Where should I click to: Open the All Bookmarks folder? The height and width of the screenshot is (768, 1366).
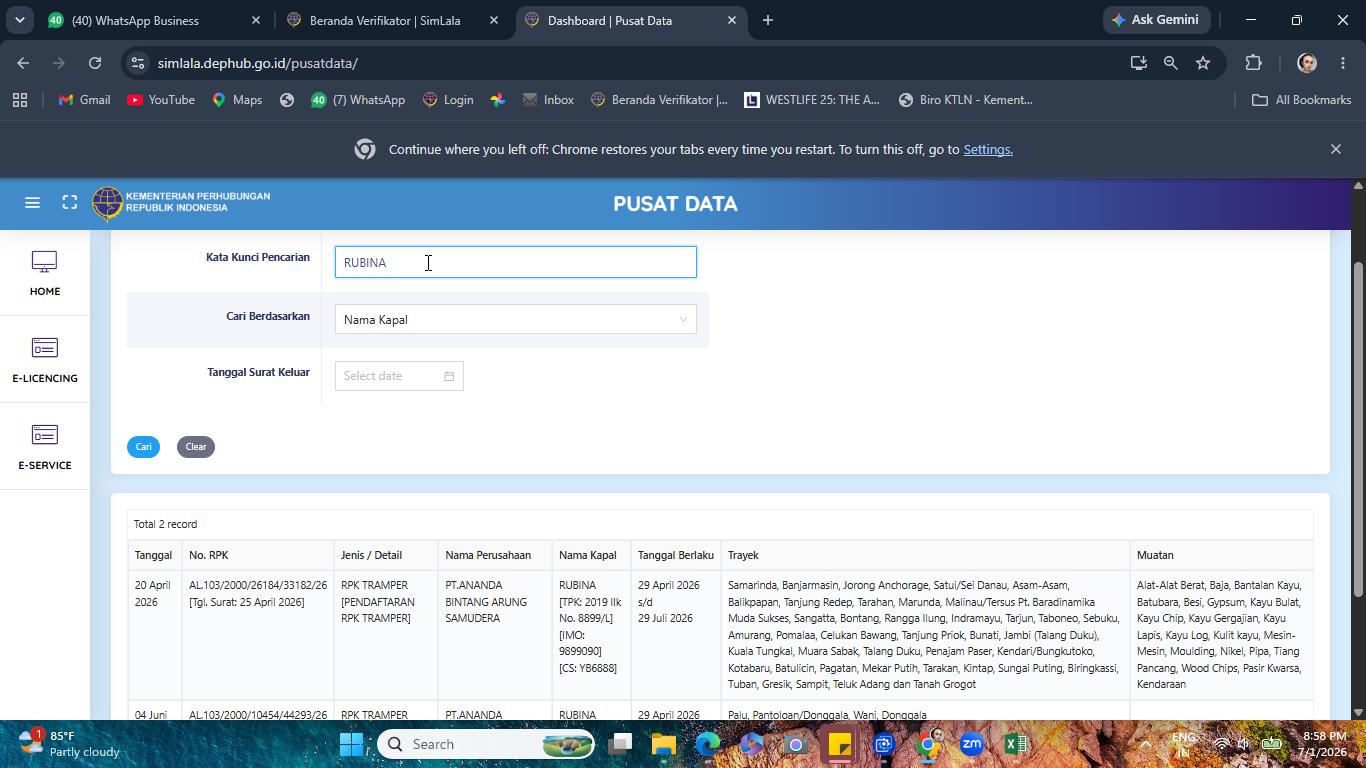(1302, 100)
